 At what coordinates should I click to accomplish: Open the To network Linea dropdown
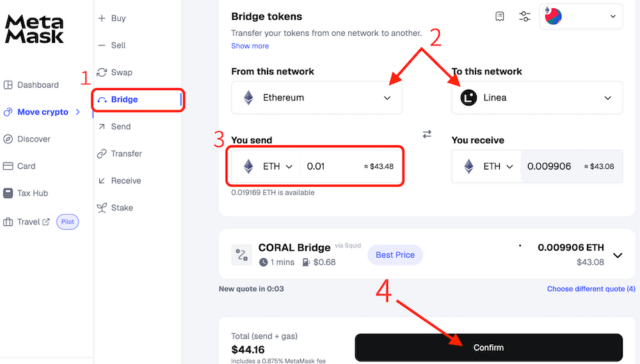[x=537, y=98]
